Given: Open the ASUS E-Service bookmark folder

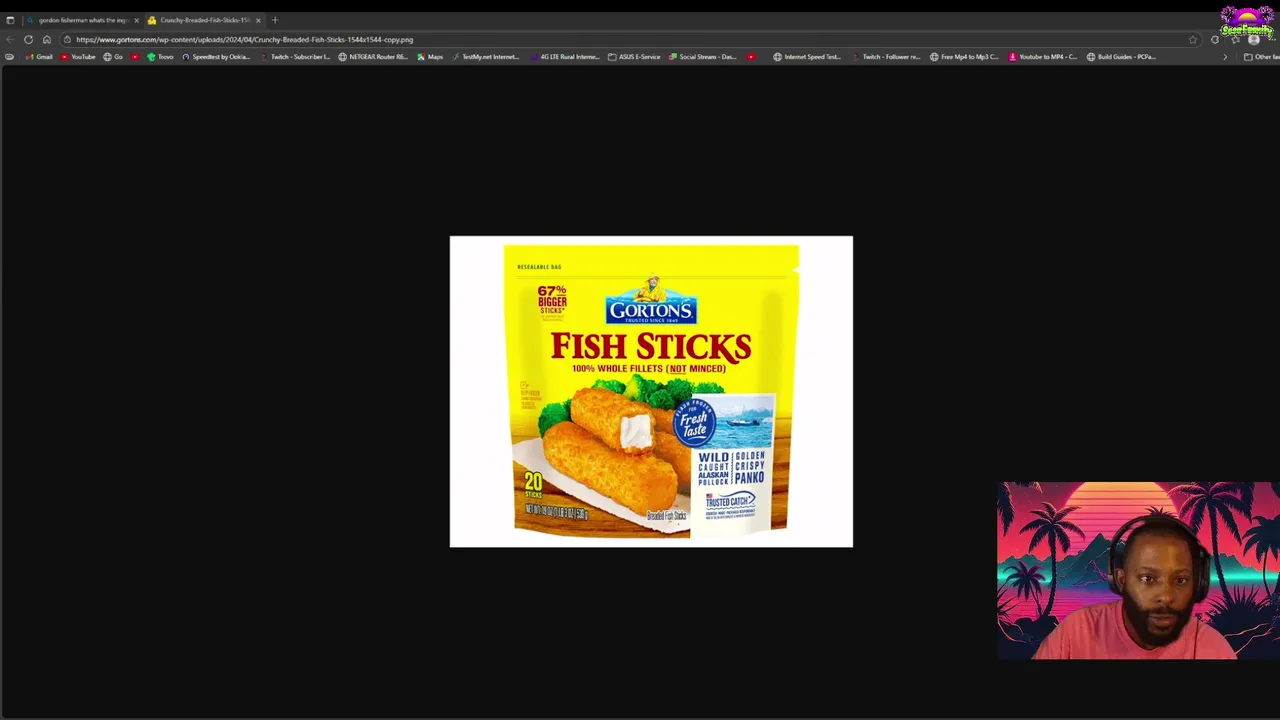Looking at the screenshot, I should click(634, 57).
